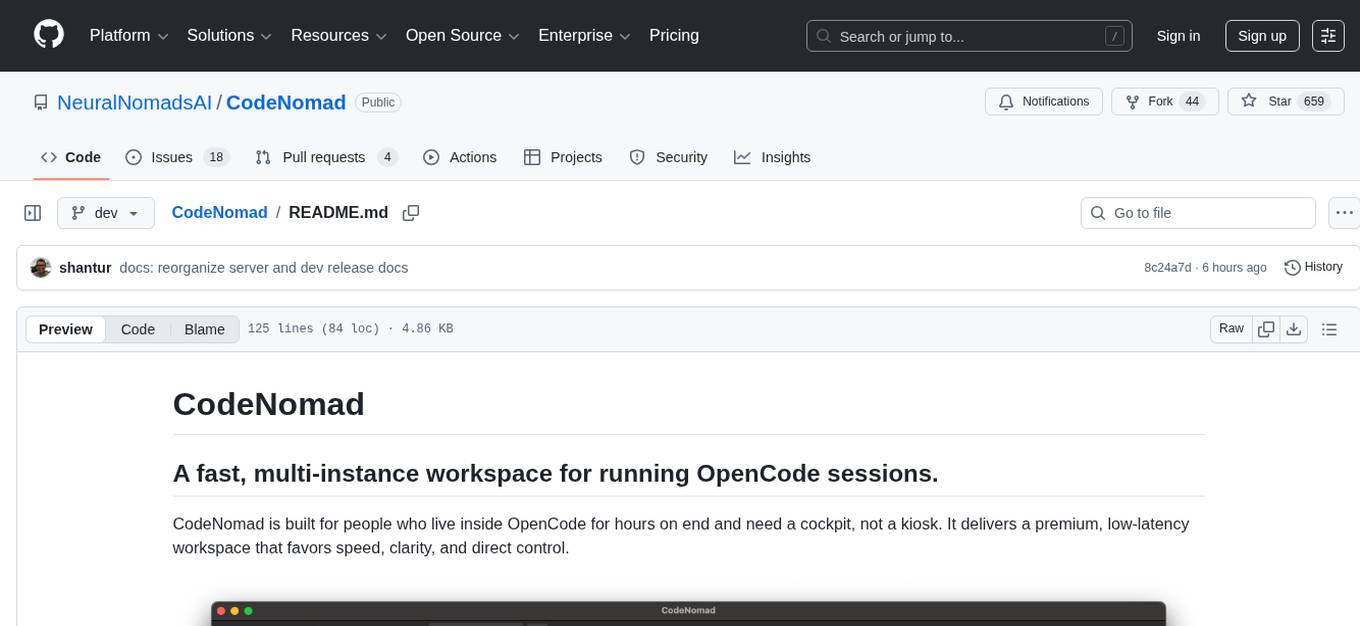Download the raw README file

coord(1293,329)
